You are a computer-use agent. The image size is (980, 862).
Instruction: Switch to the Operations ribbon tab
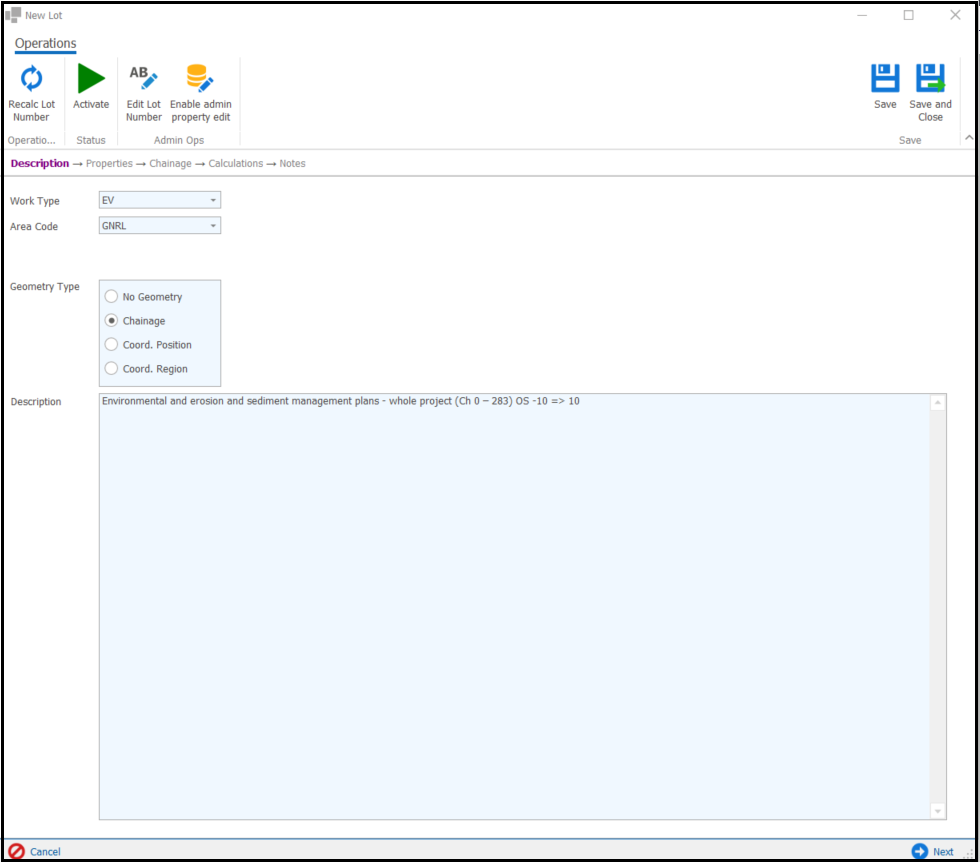tap(45, 44)
